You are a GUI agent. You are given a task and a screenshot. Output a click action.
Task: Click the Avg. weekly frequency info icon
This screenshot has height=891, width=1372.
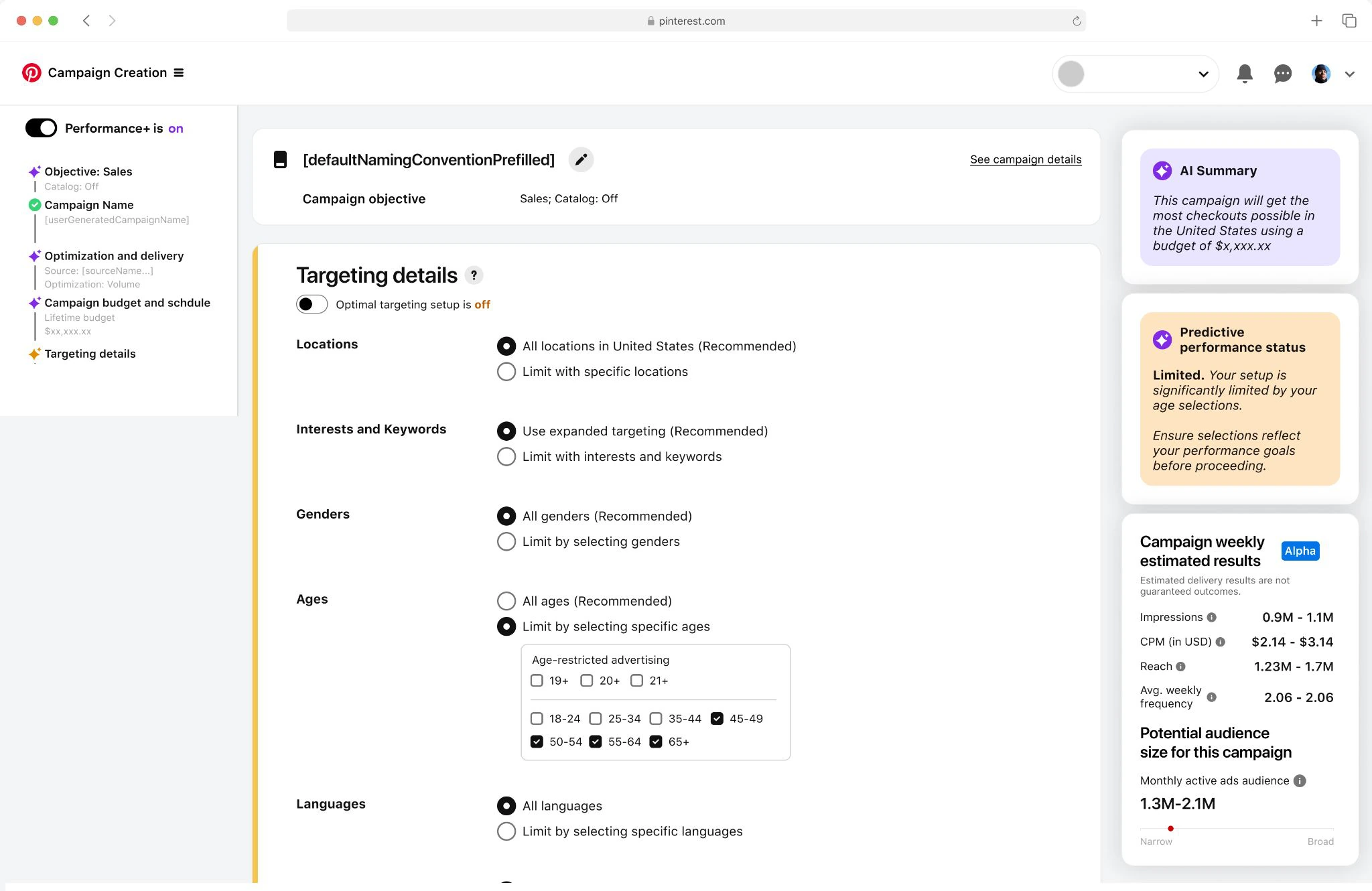1211,697
